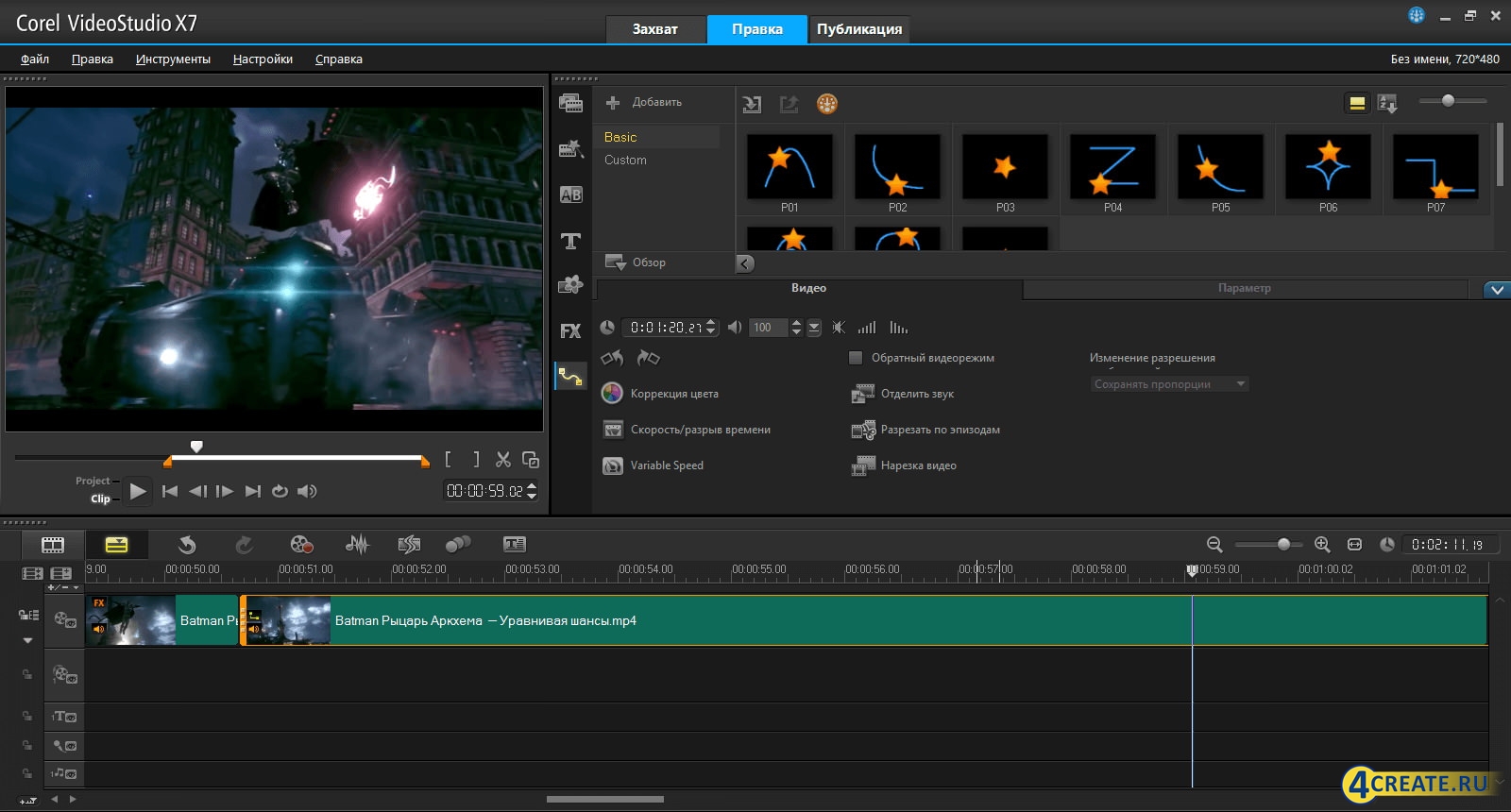Open the Настройки menu
The height and width of the screenshot is (812, 1511).
263,59
